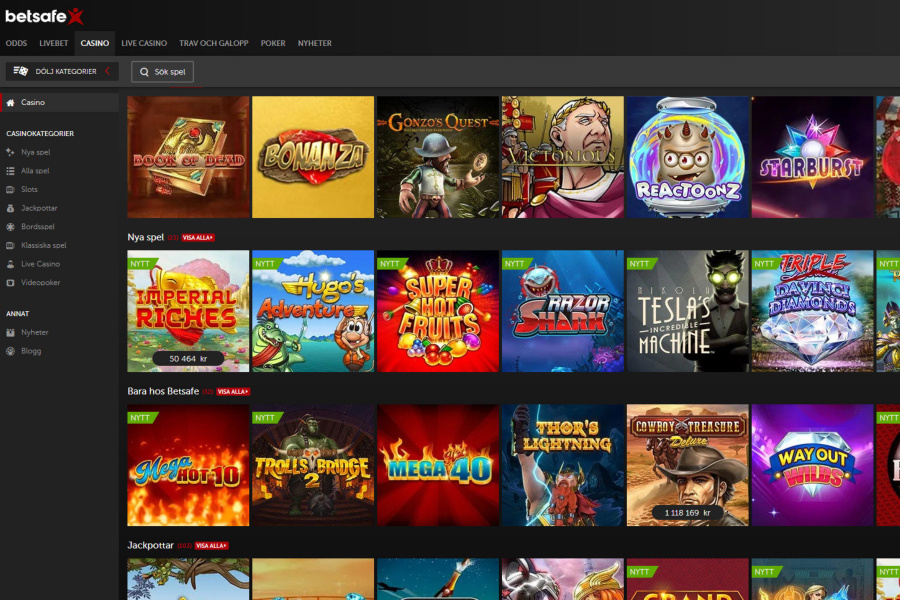Launch the Reactoonz game
900x600 pixels.
point(688,157)
